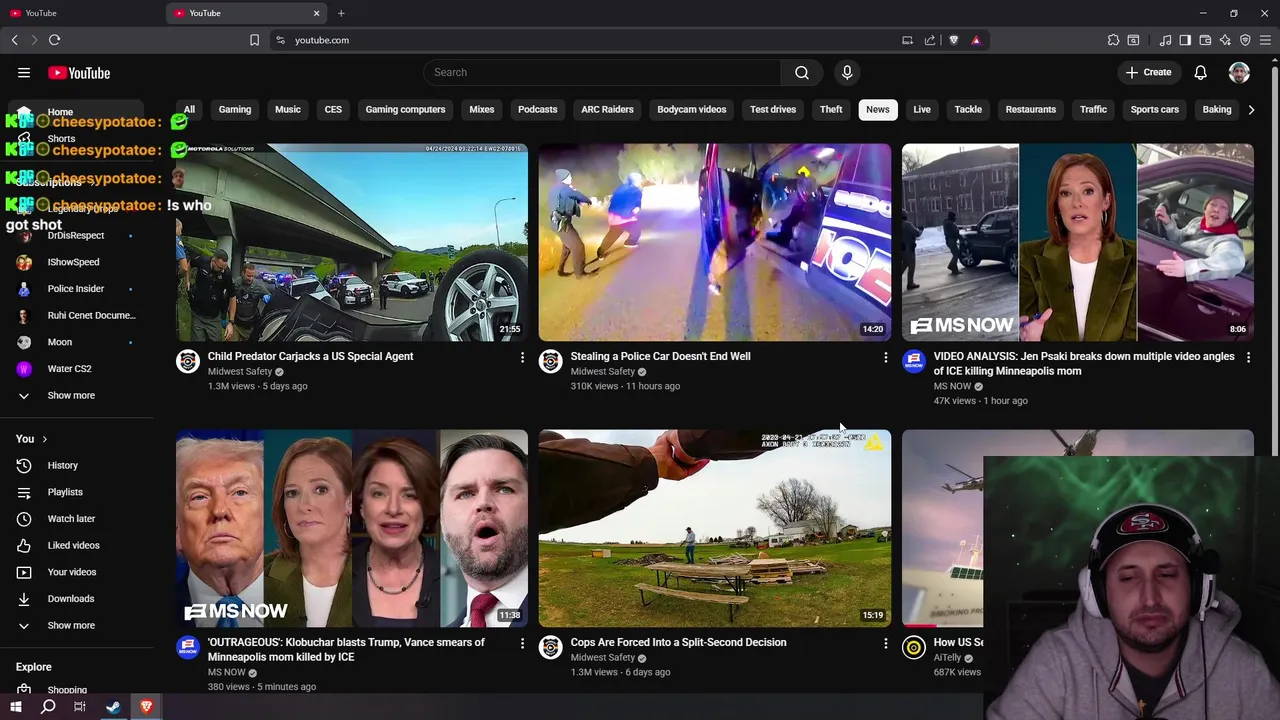
Task: Expand subscriptions with Show more
Action: (71, 395)
